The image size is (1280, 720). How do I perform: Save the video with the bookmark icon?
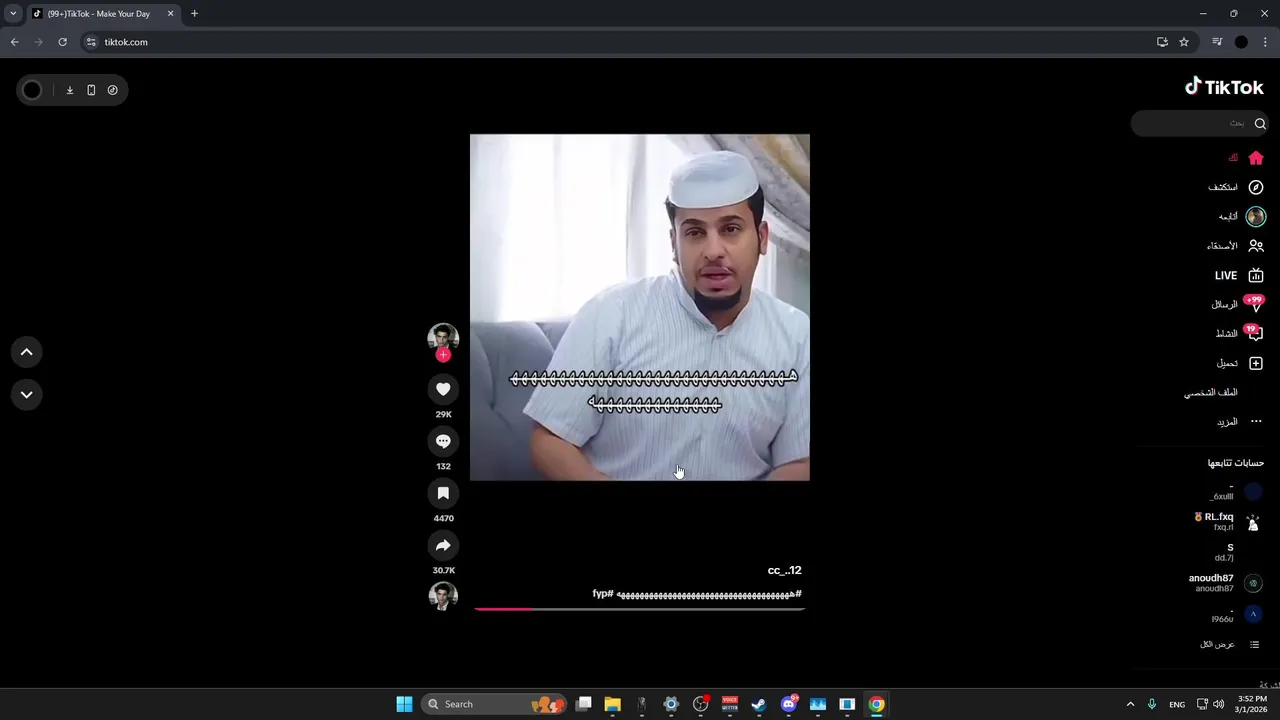[443, 493]
